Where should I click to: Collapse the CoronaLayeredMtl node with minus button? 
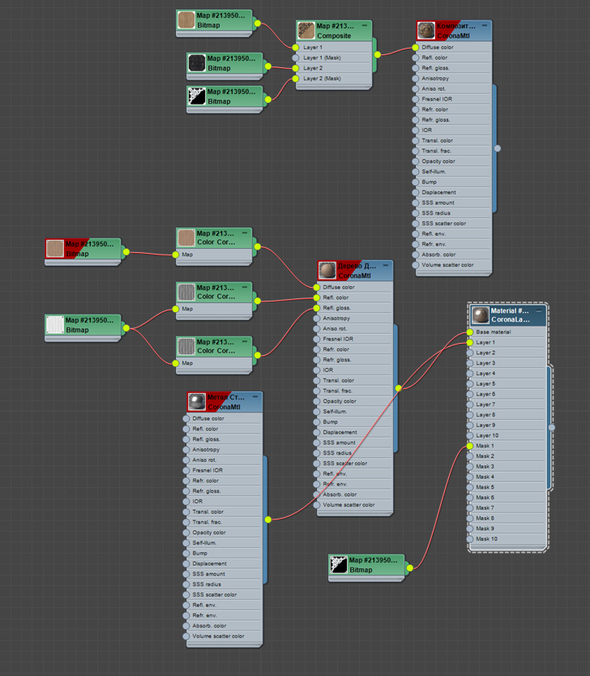coord(539,310)
